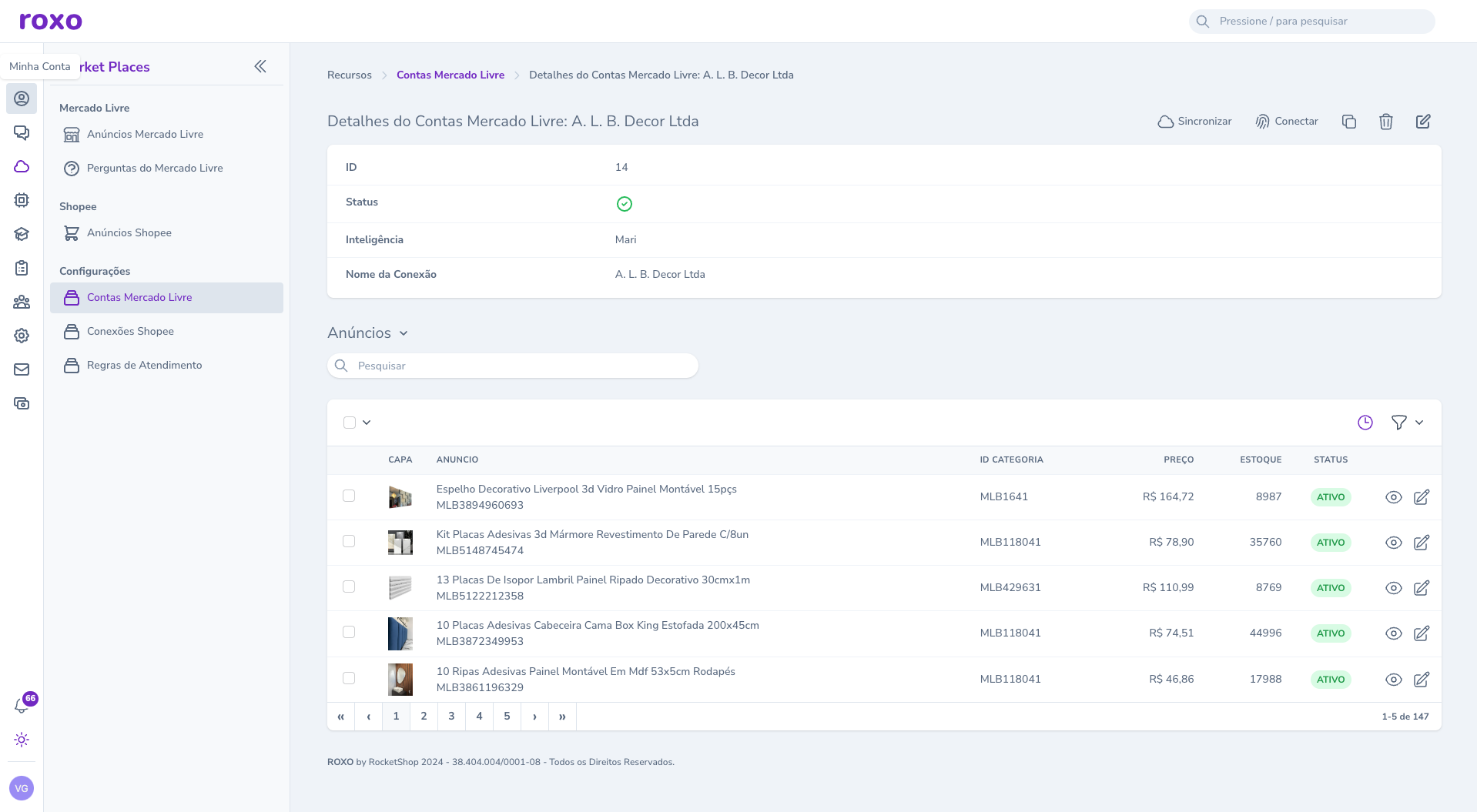Screen dimensions: 1477x812
Task: Open the chat messages sidebar icon
Action: [22, 132]
